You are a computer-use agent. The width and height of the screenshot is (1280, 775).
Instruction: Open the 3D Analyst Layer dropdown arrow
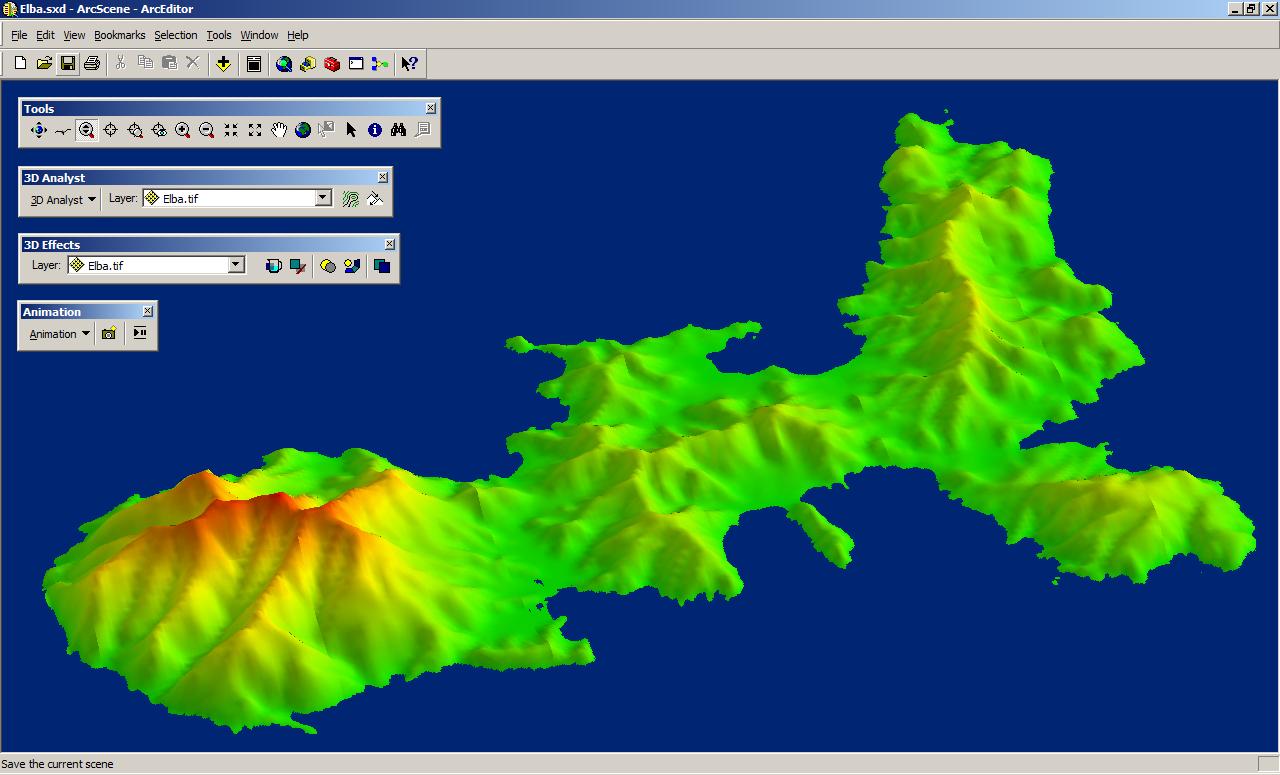(x=323, y=198)
